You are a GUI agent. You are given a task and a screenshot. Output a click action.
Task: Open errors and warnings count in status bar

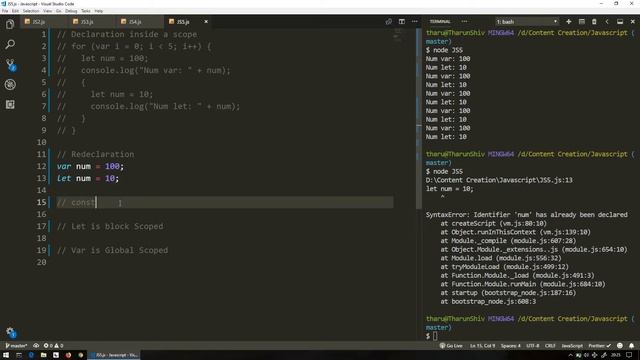click(53, 346)
